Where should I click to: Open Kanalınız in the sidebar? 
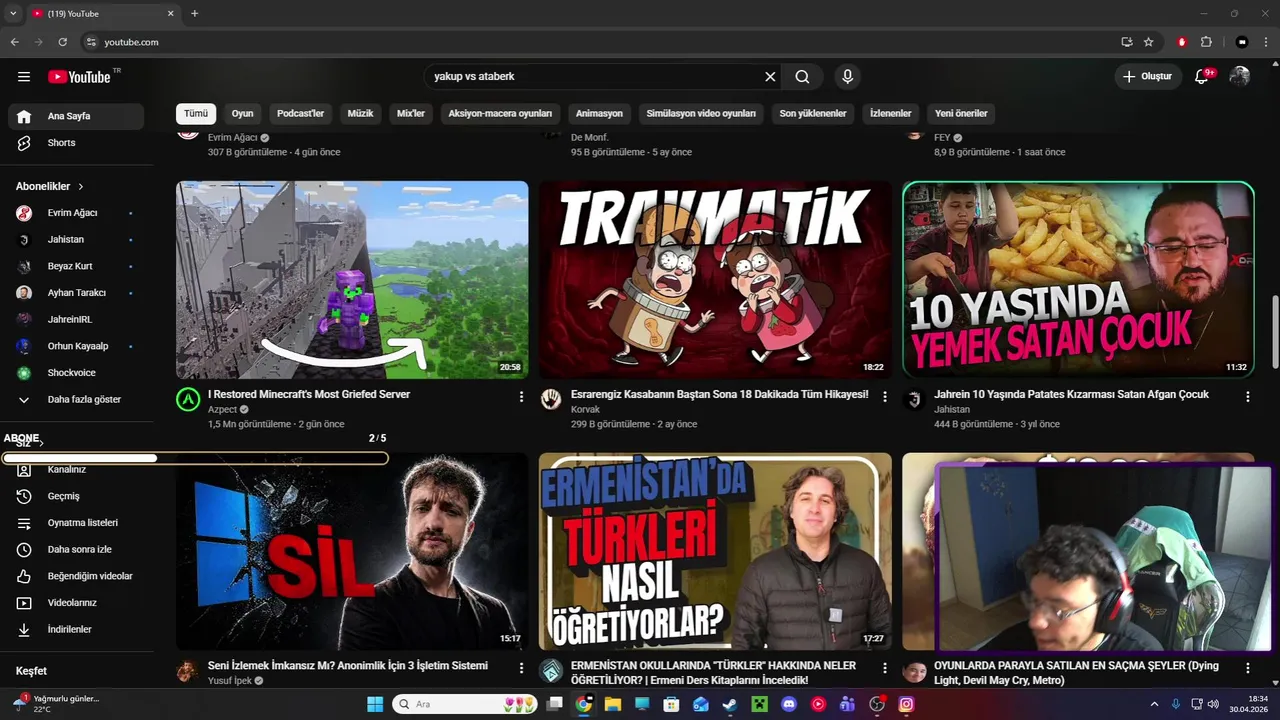coord(76,470)
